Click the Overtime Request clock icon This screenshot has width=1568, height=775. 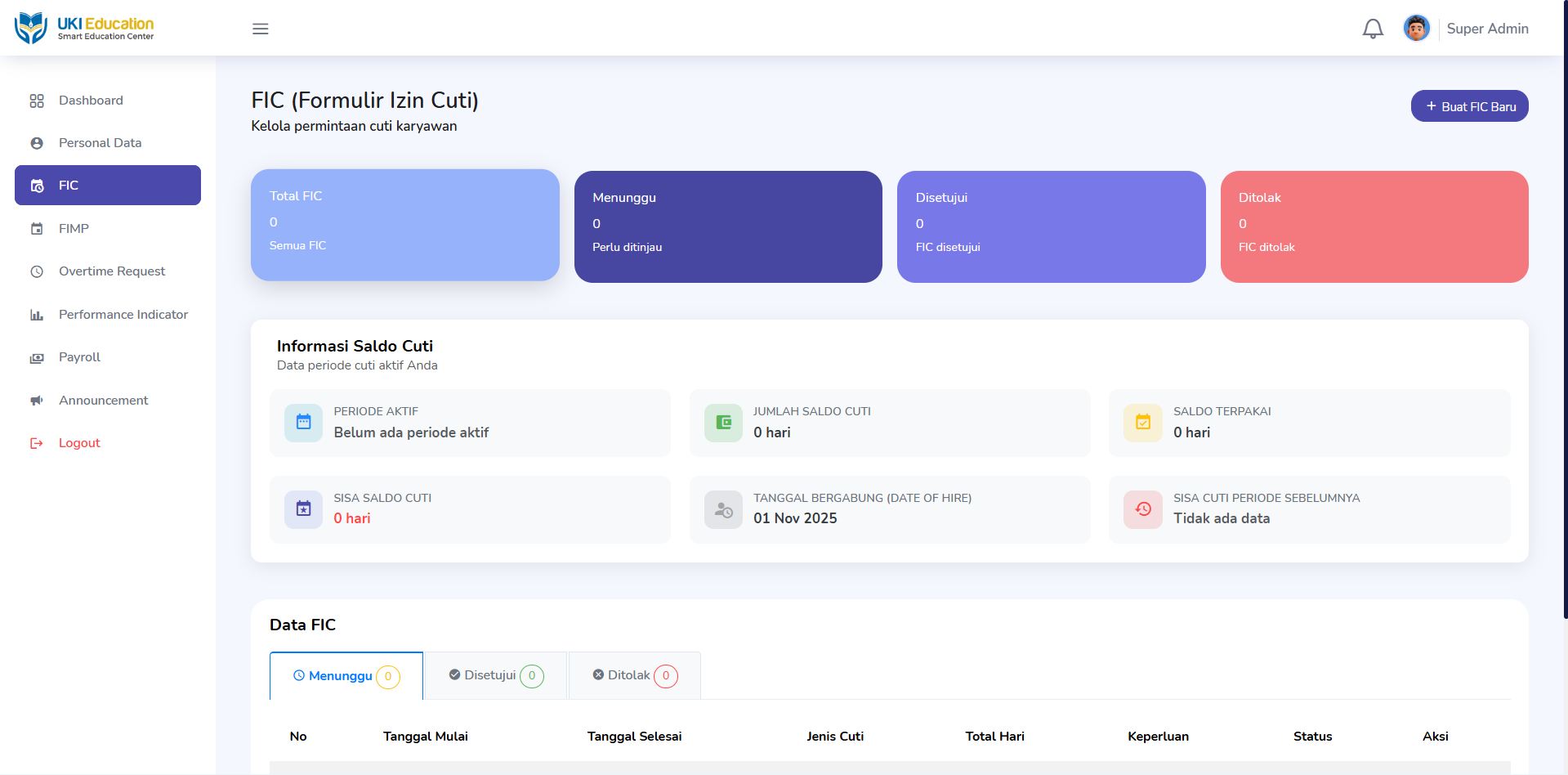[37, 271]
